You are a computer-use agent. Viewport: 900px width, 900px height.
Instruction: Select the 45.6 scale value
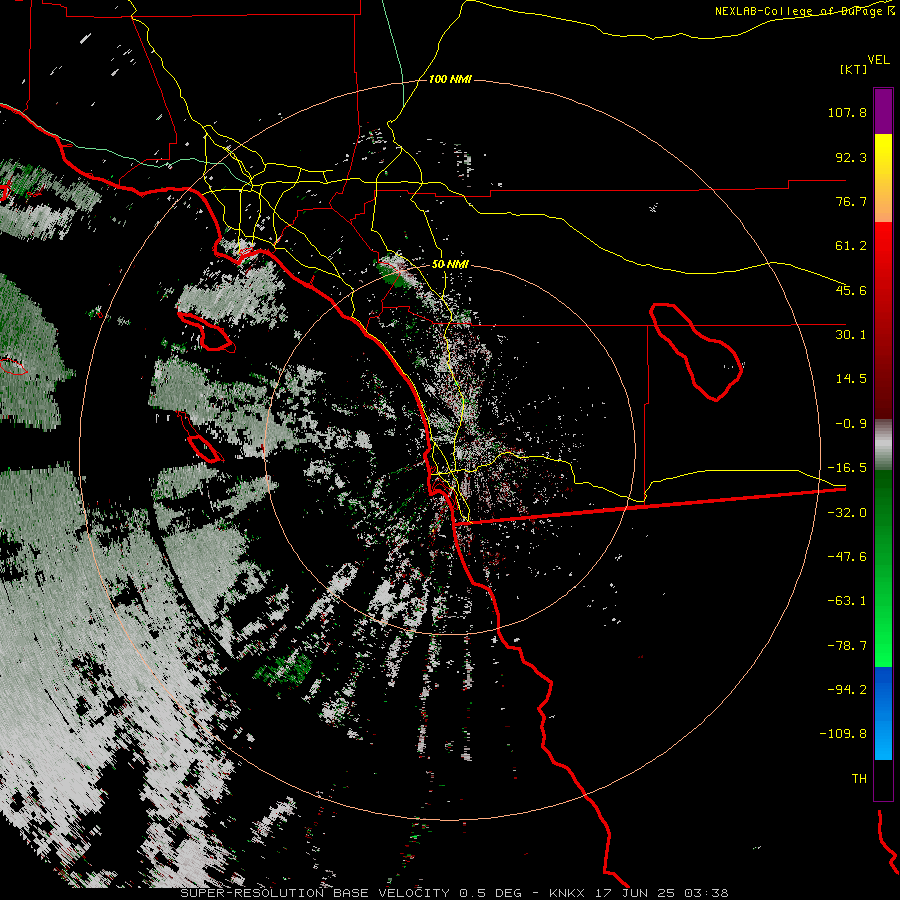pyautogui.click(x=851, y=290)
